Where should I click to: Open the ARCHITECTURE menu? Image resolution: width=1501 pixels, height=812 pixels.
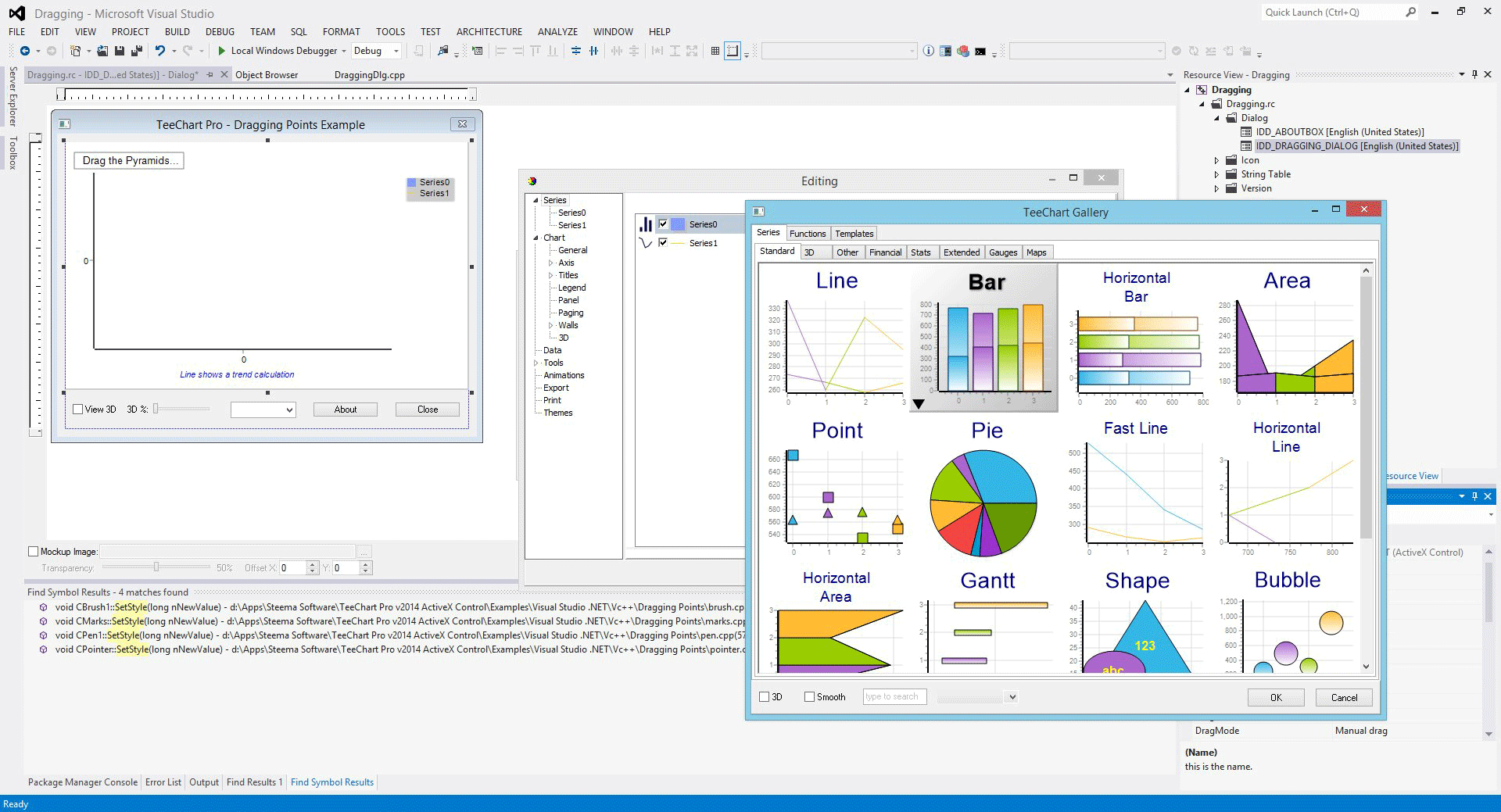tap(489, 31)
